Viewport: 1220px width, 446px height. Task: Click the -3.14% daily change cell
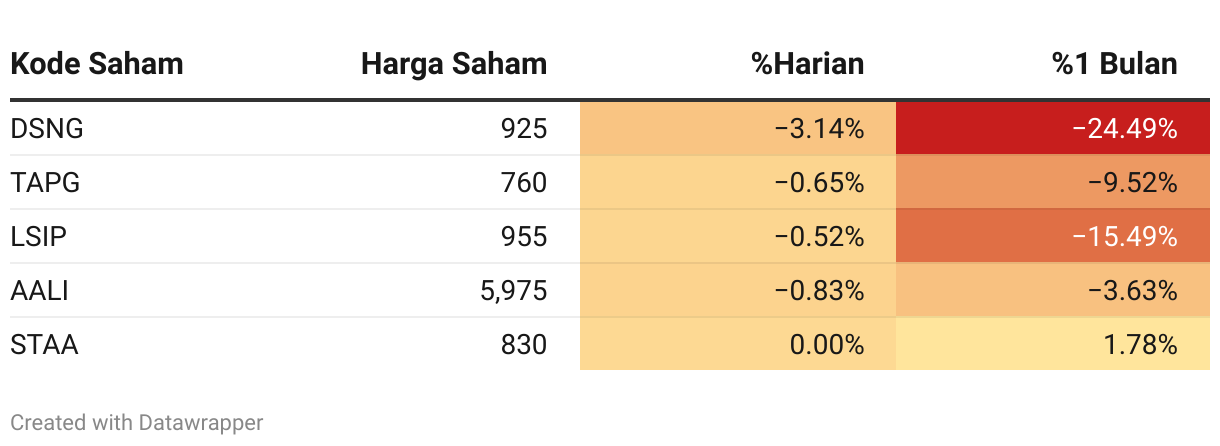[x=738, y=128]
